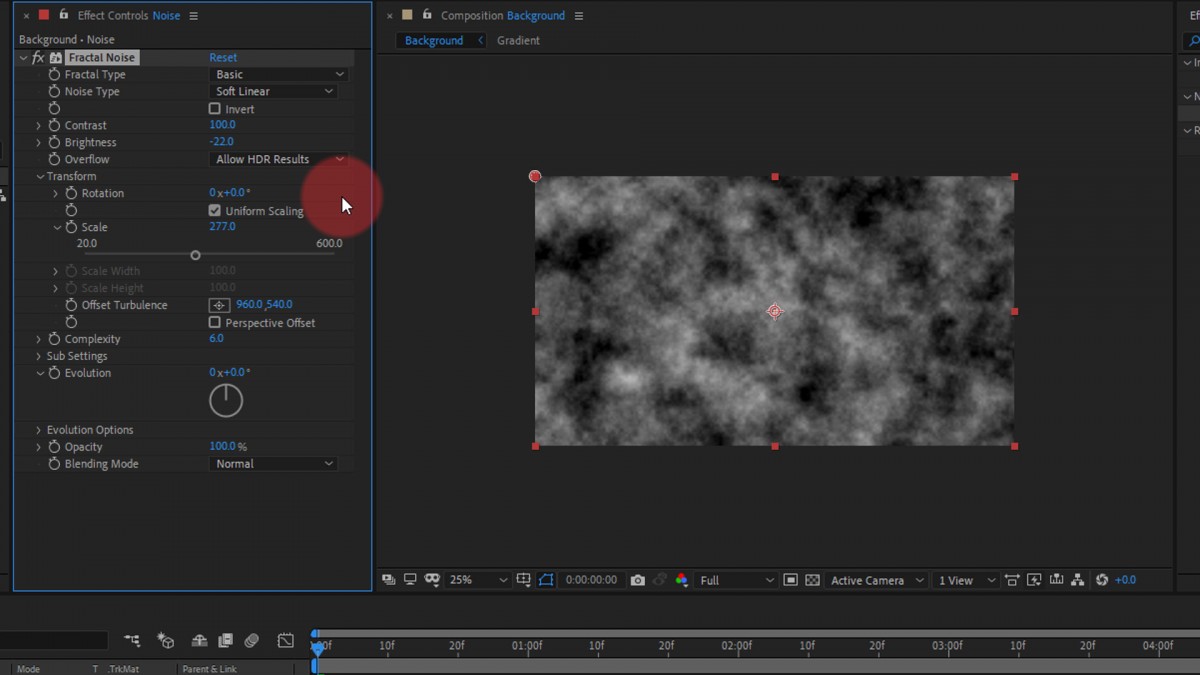
Task: Toggle Brightness stopwatch
Action: point(54,142)
